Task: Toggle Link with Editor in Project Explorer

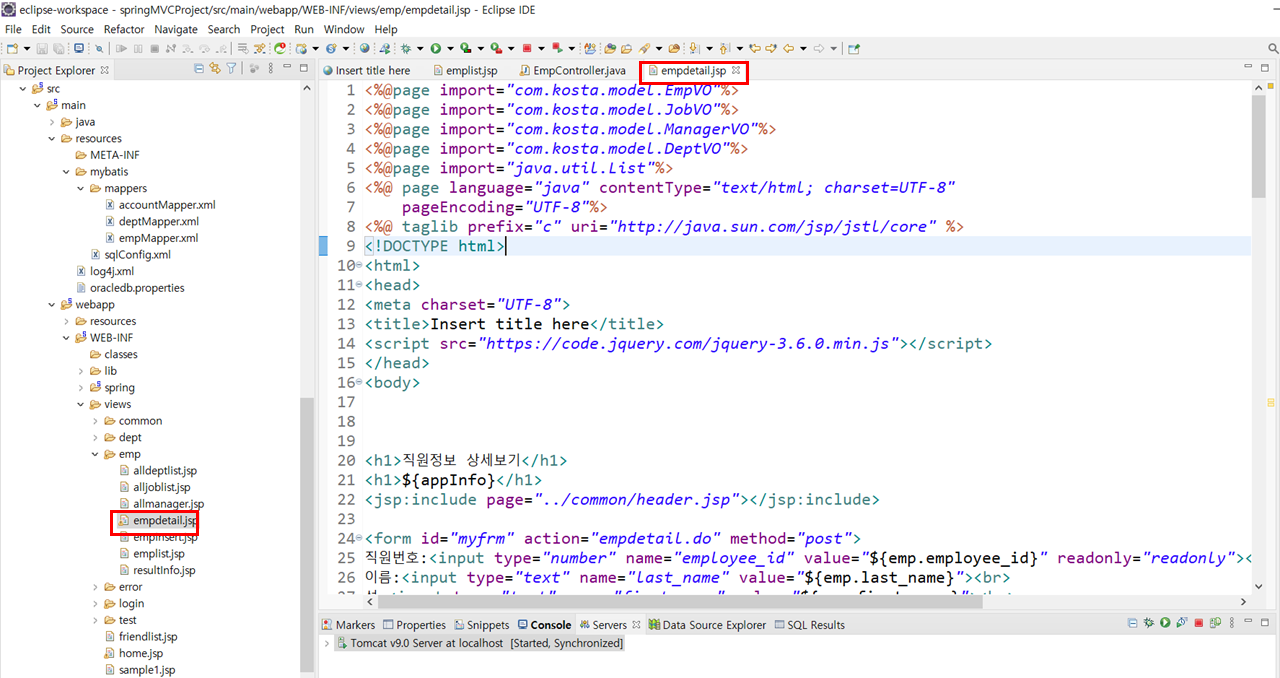Action: pos(215,69)
